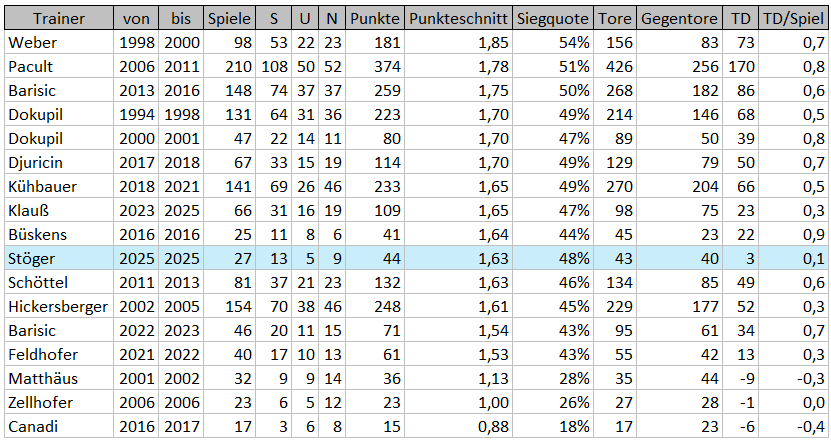
Task: Select the Canadi trainer cell
Action: [x=57, y=427]
